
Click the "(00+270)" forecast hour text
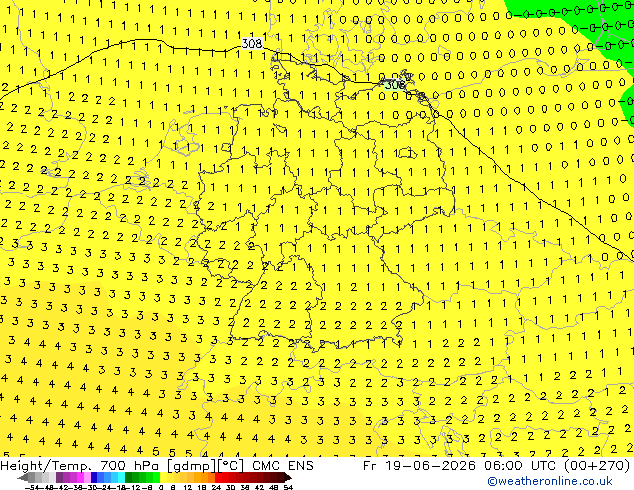(596, 466)
